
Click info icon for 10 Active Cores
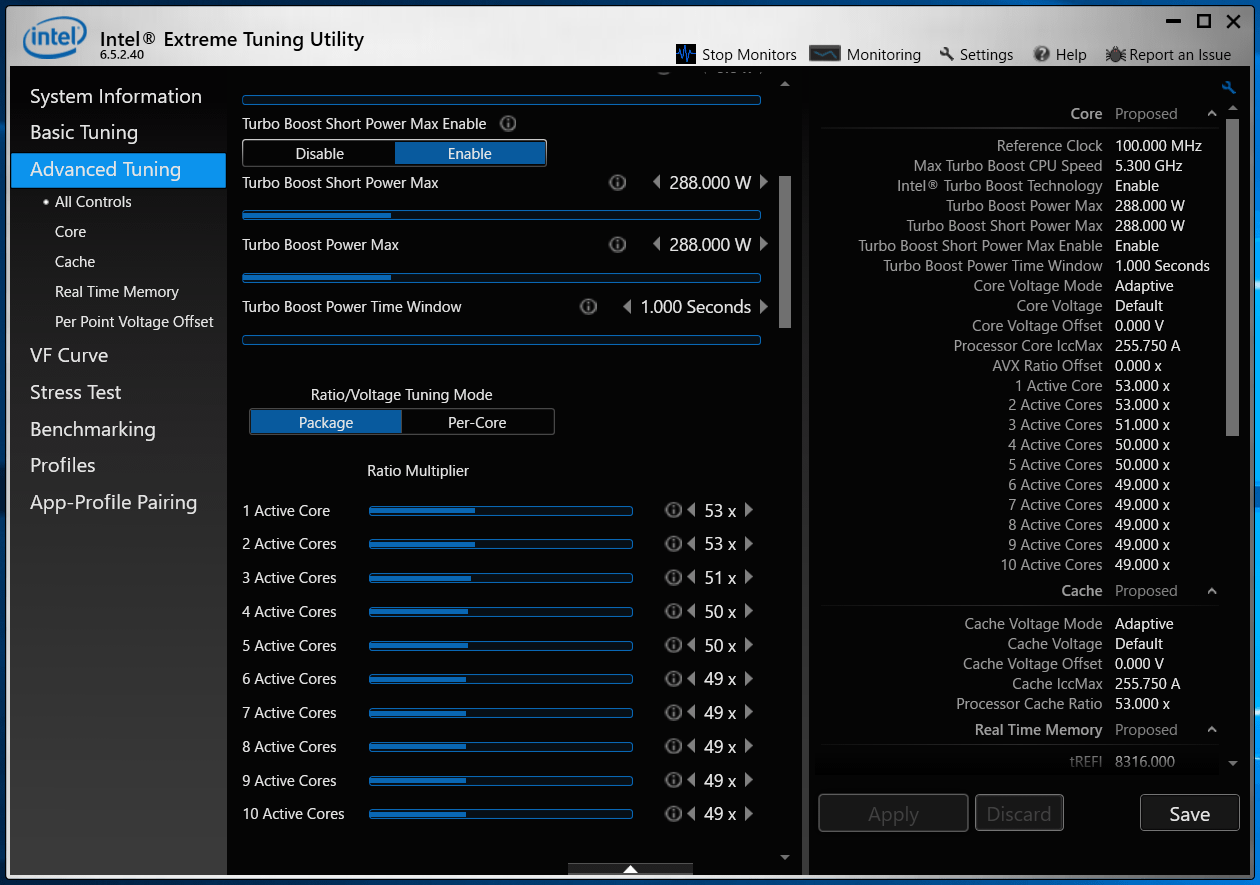(x=673, y=813)
